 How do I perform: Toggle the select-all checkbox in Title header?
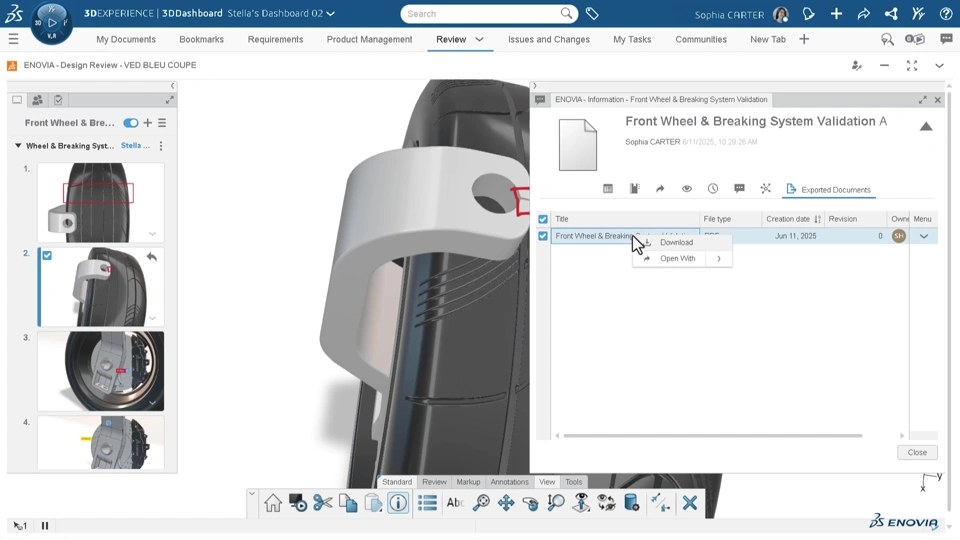click(543, 219)
